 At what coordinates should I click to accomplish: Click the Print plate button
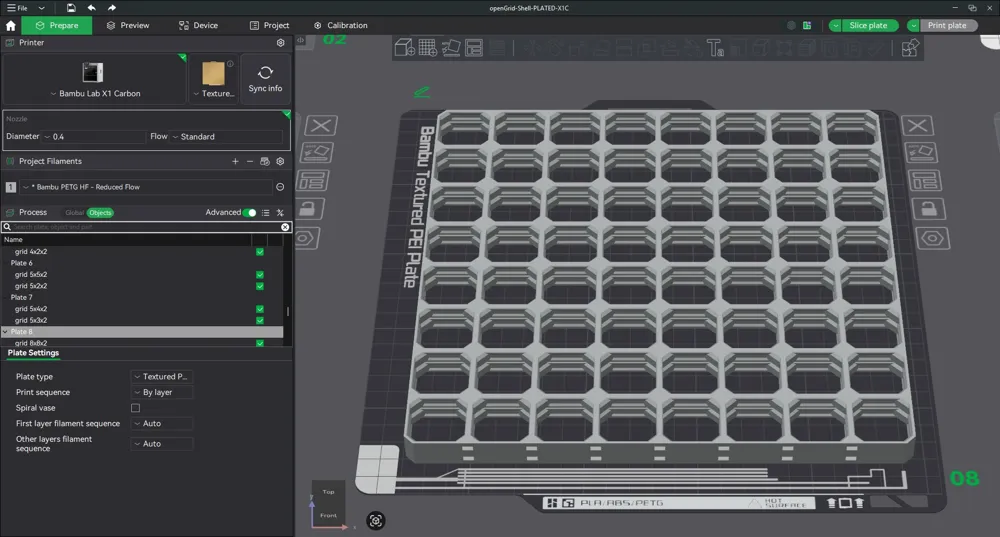[x=947, y=26]
